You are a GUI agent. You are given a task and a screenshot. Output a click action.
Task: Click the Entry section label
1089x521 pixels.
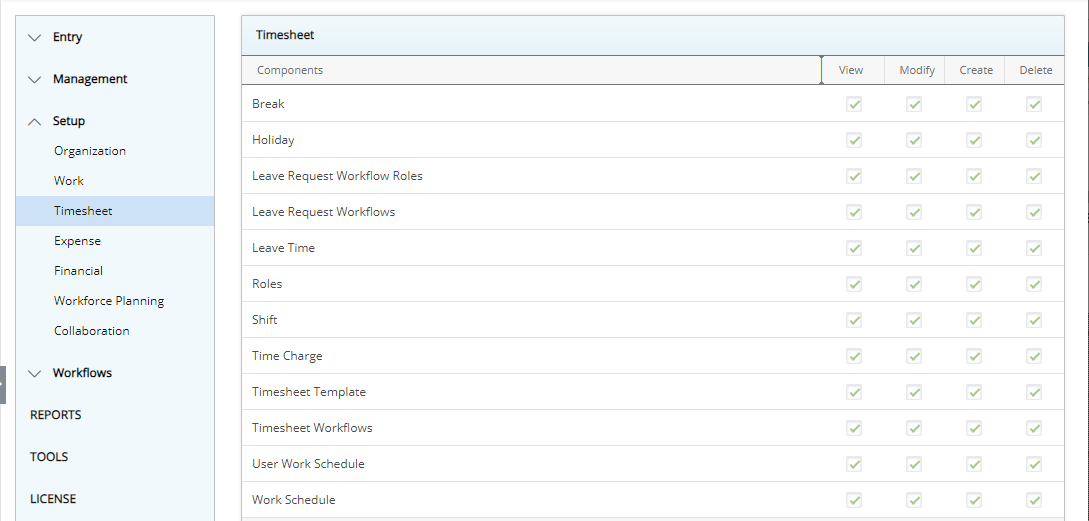pos(67,37)
